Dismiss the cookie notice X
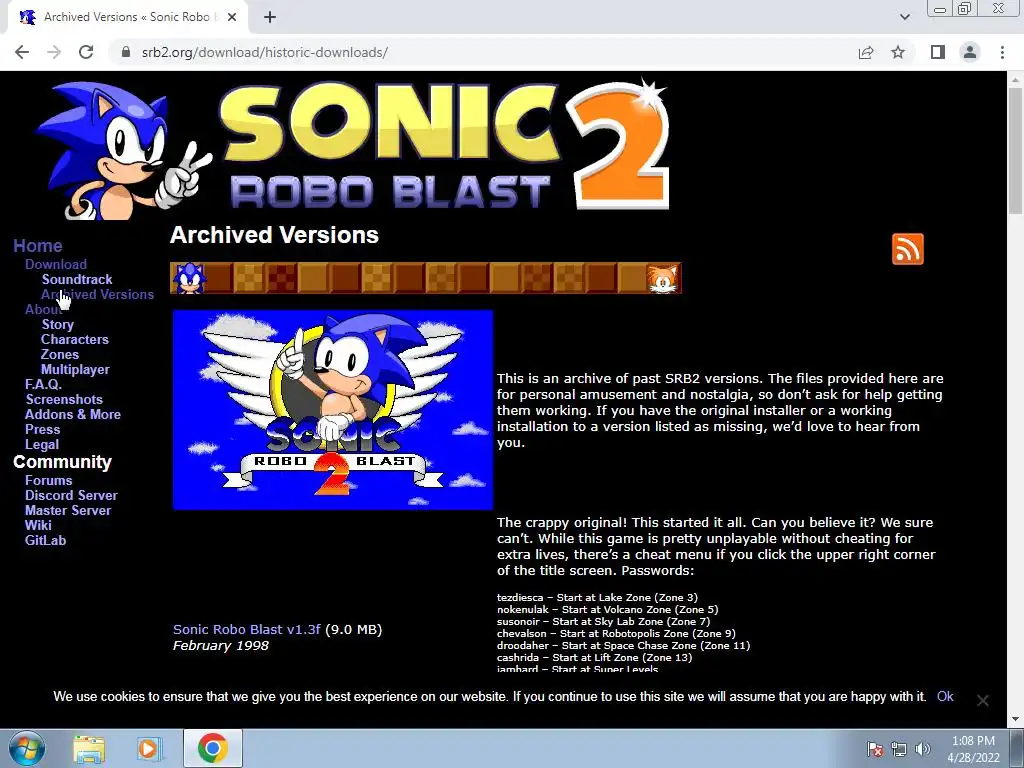Image resolution: width=1024 pixels, height=768 pixels. tap(982, 700)
